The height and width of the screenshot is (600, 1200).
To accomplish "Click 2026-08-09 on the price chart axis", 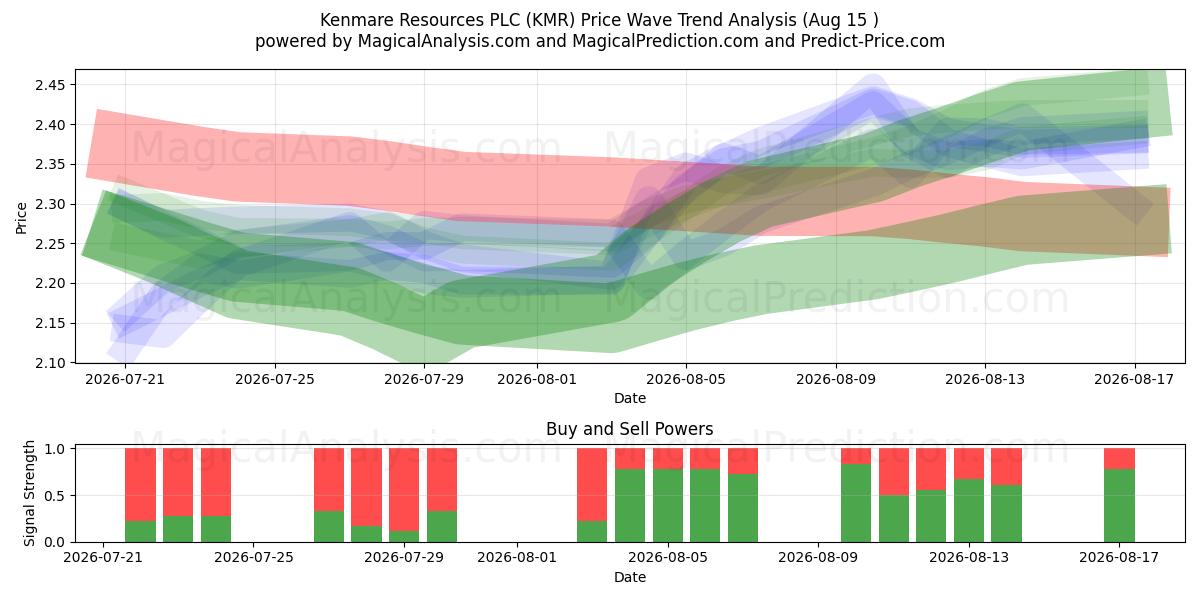I will [835, 379].
